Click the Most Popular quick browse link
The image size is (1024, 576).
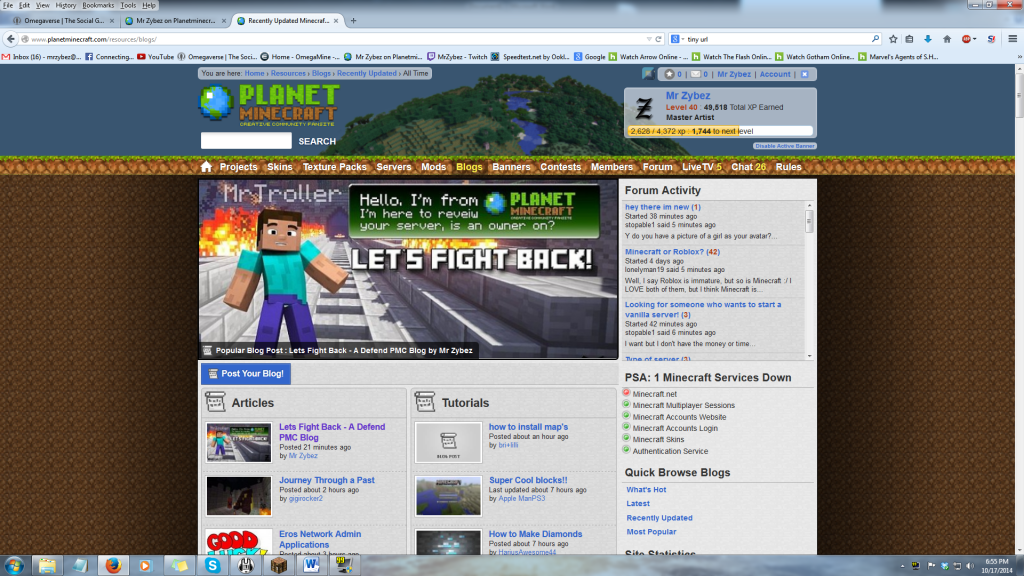pyautogui.click(x=651, y=532)
